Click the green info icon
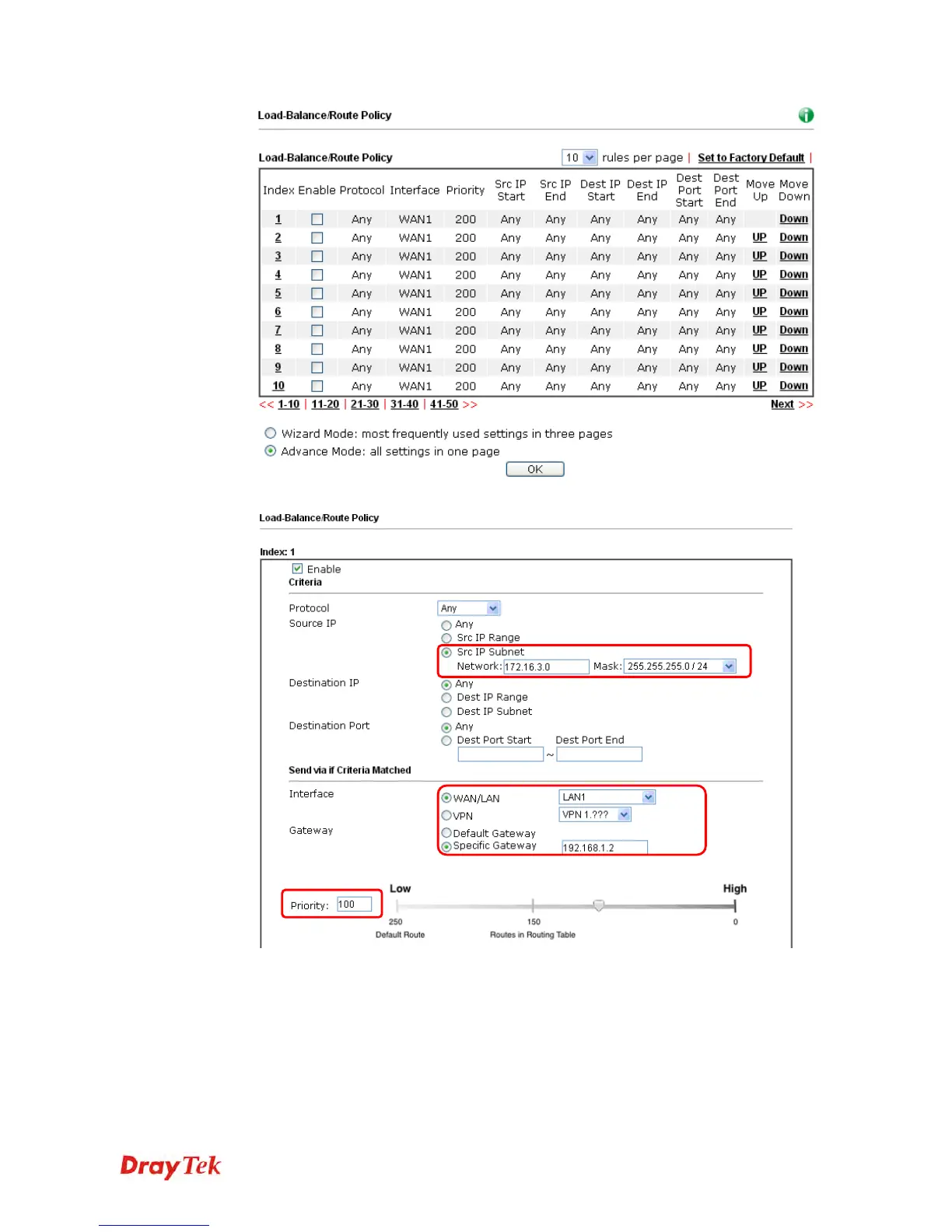The height and width of the screenshot is (1232, 952). pos(806,115)
